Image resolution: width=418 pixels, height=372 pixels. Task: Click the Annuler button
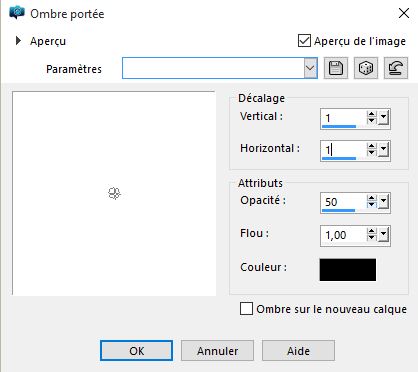217,351
